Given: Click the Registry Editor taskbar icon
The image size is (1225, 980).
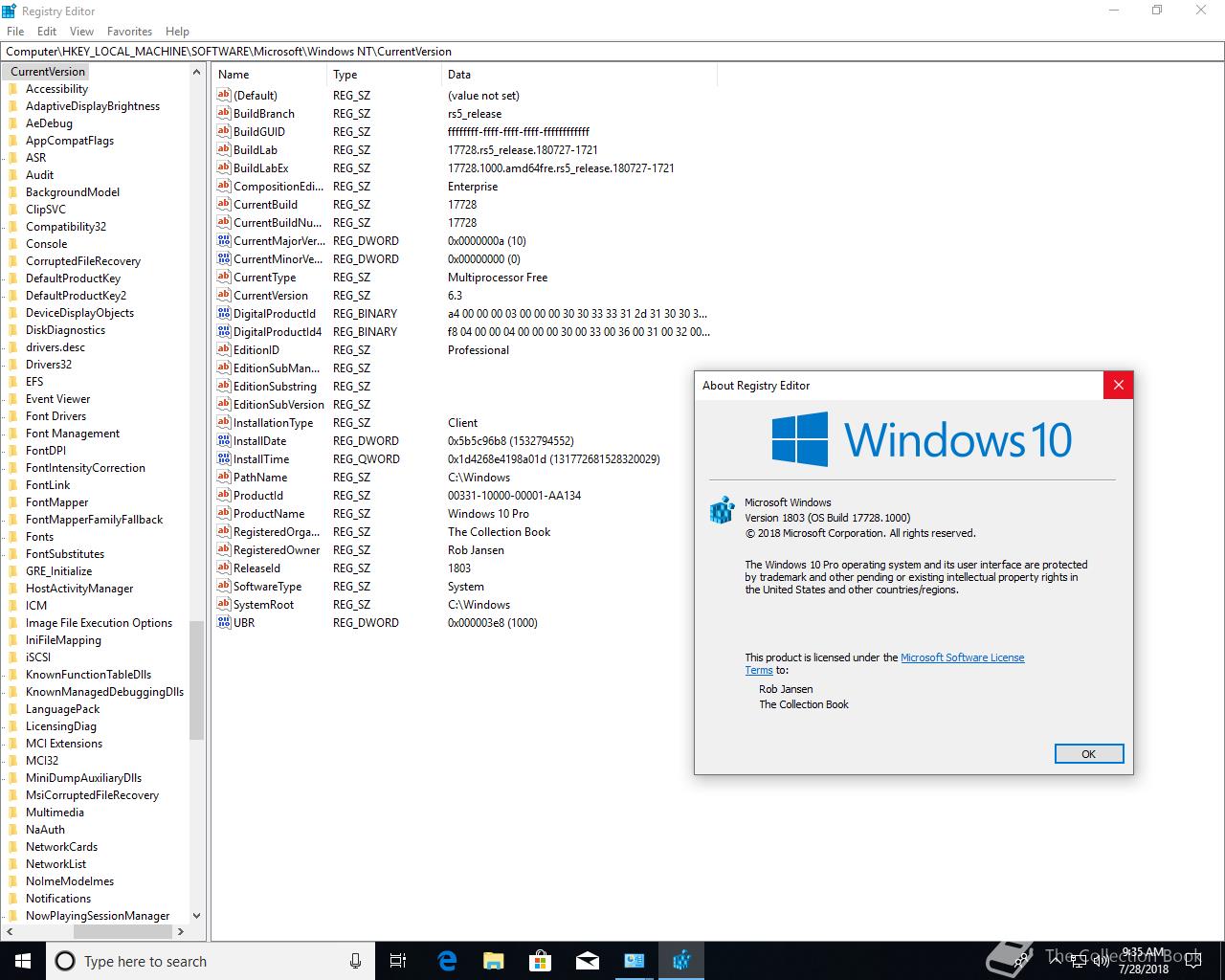Looking at the screenshot, I should coord(681,961).
